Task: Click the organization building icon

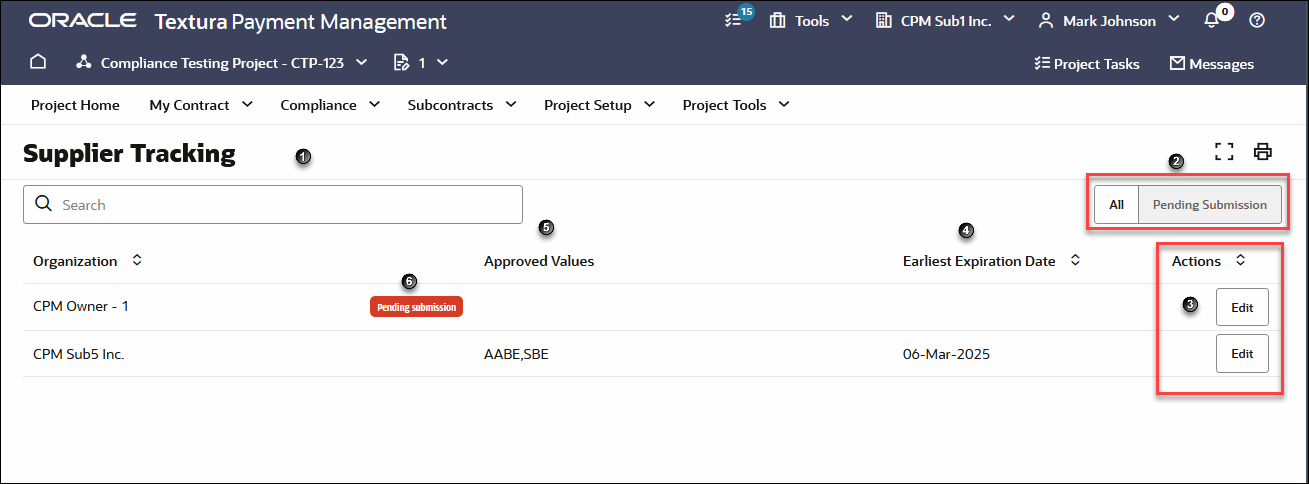Action: [x=884, y=20]
